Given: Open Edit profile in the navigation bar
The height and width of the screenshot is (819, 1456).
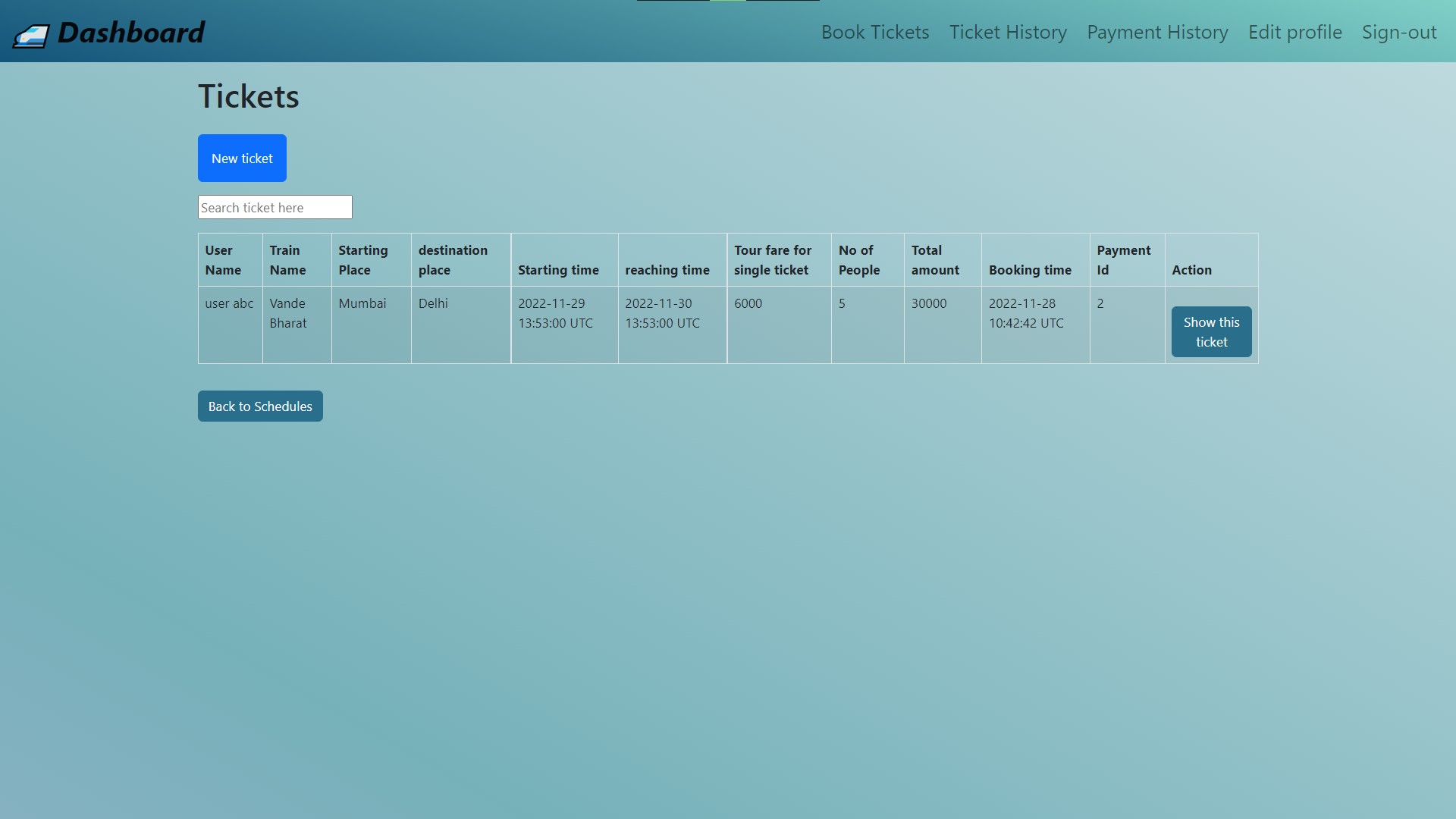Looking at the screenshot, I should 1294,32.
